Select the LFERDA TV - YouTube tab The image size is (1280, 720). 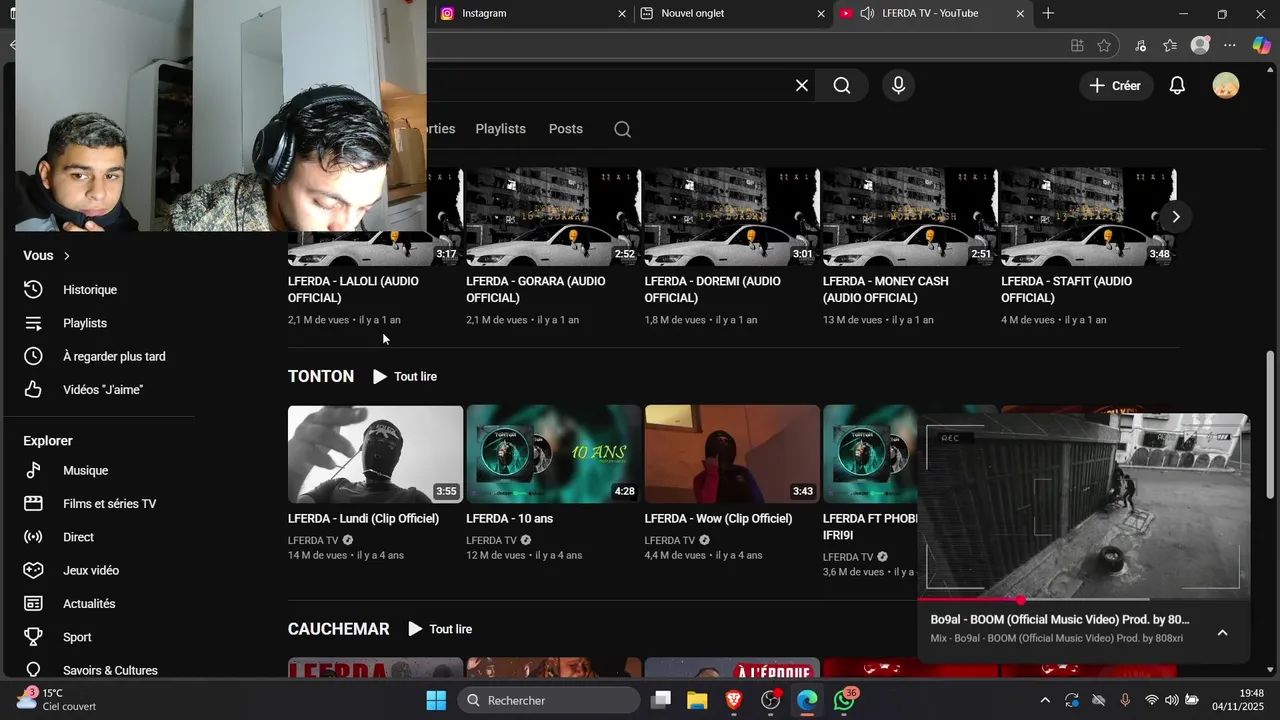click(x=932, y=13)
